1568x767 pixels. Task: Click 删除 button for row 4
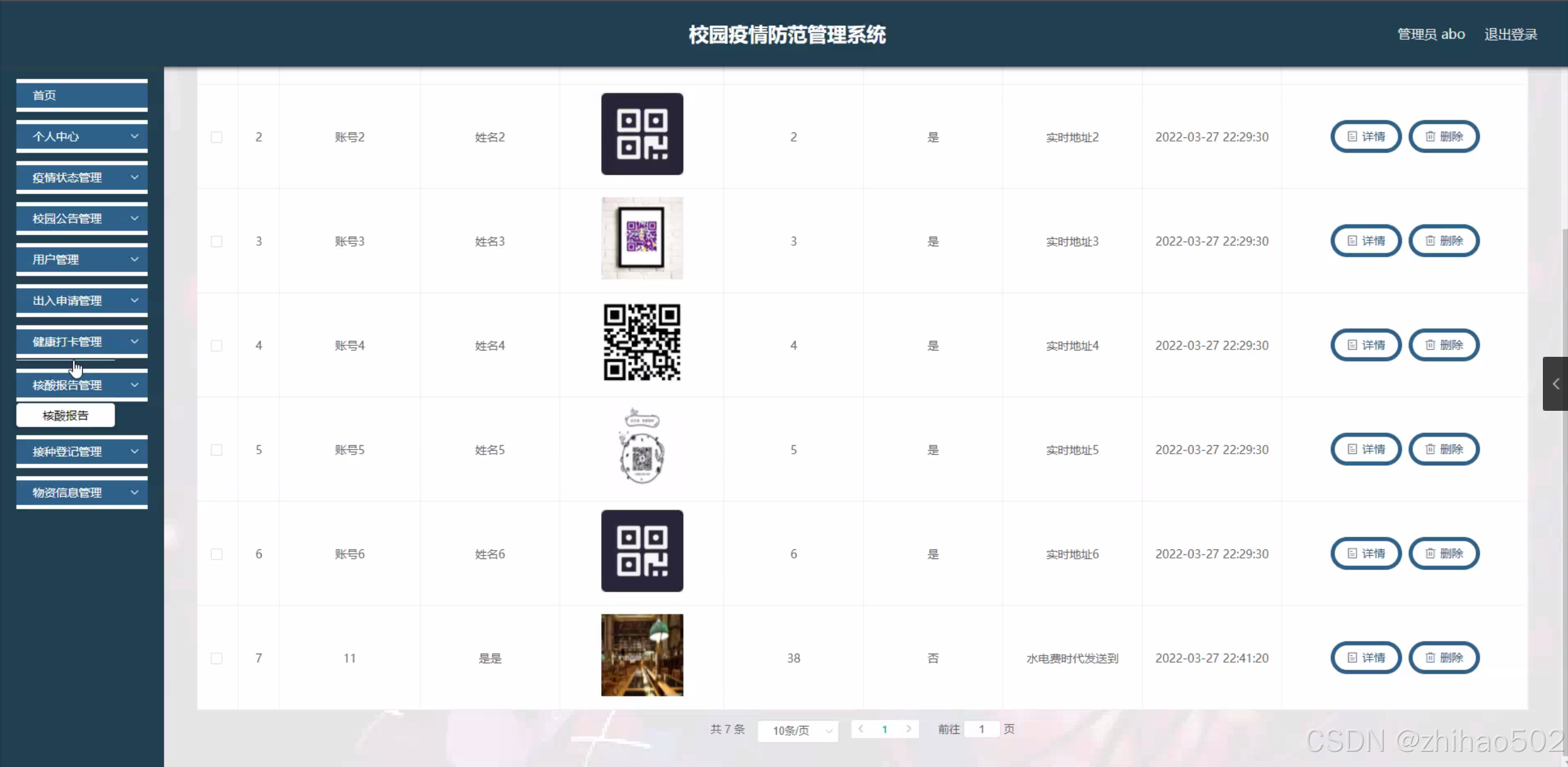pyautogui.click(x=1444, y=345)
